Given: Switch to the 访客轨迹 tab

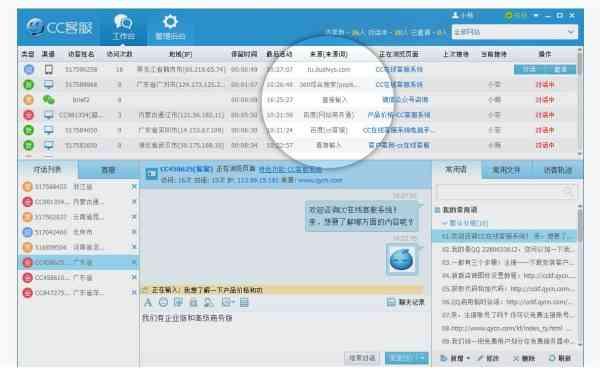Looking at the screenshot, I should pyautogui.click(x=557, y=170).
